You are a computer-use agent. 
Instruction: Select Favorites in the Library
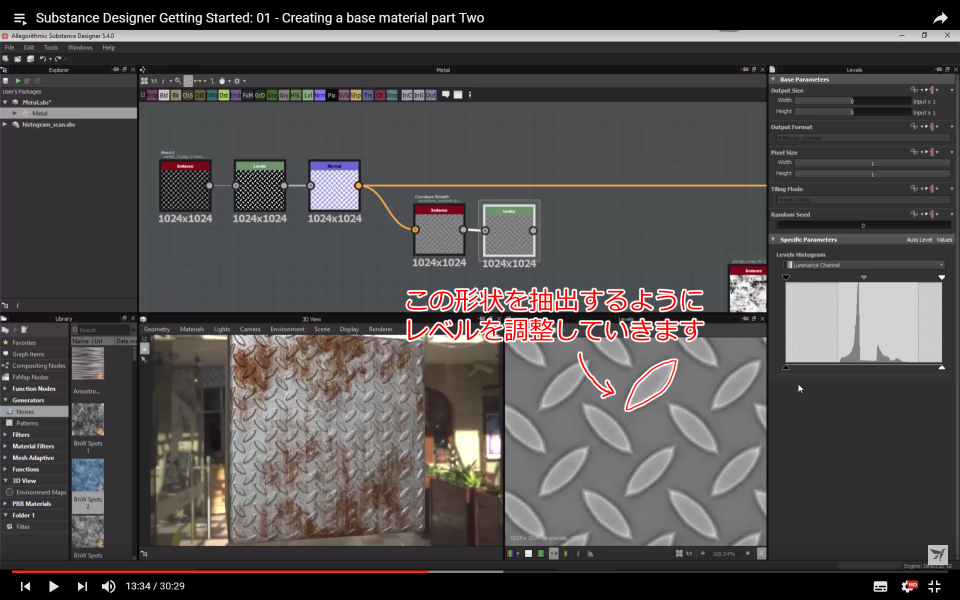click(24, 343)
